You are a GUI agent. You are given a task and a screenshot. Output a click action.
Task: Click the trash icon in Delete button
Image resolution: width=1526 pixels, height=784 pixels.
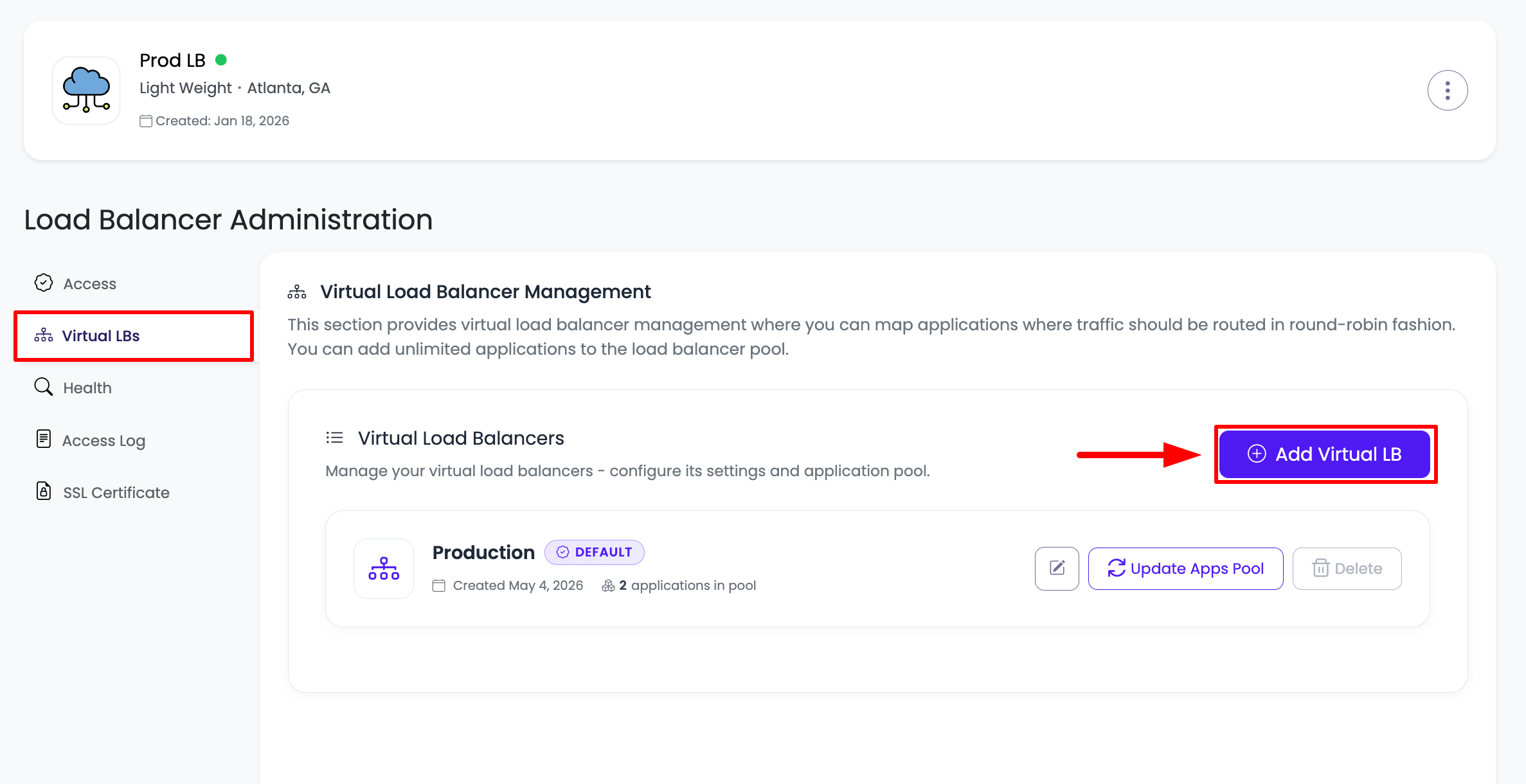click(x=1320, y=568)
